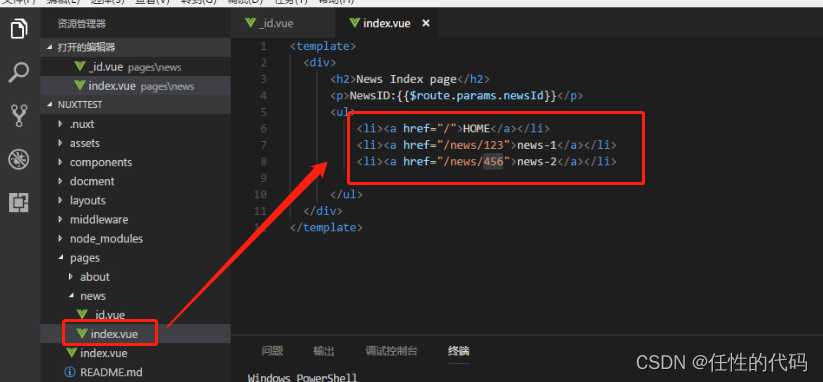Image resolution: width=823 pixels, height=382 pixels.
Task: Select index.vue under the news folder
Action: [x=135, y=334]
